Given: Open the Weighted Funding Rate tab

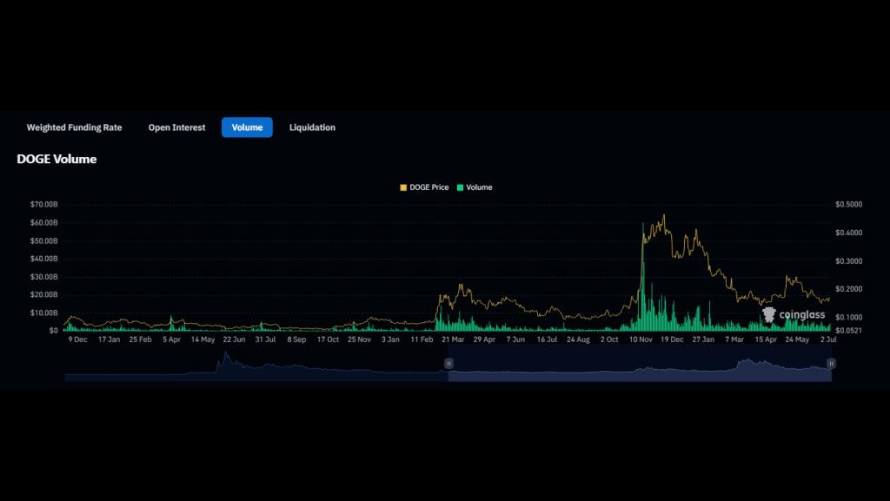Looking at the screenshot, I should tap(74, 128).
